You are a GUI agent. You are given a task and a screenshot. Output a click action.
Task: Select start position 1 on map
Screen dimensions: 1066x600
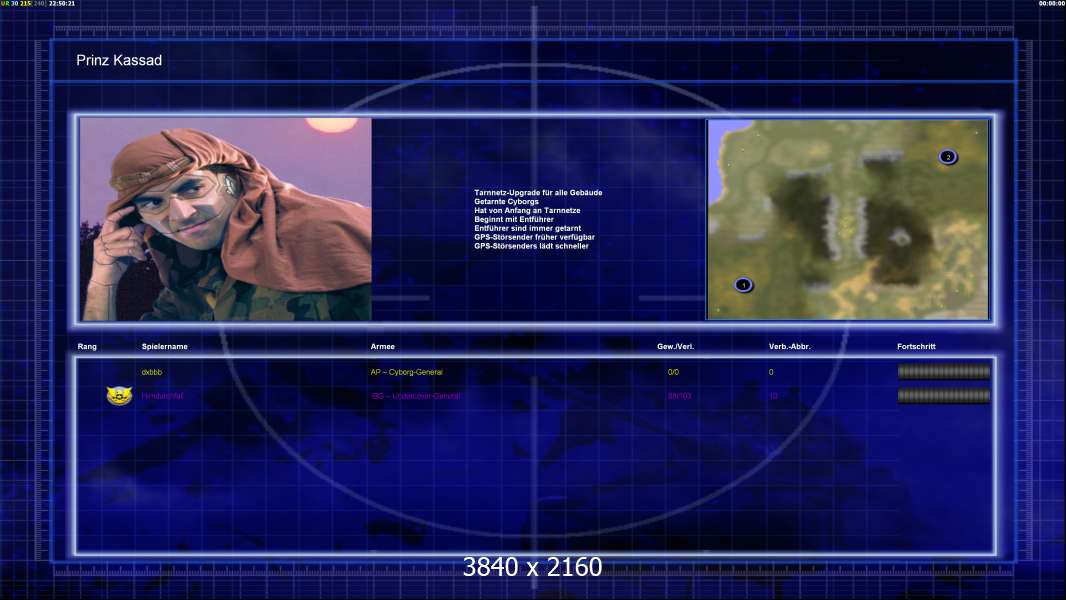point(743,285)
